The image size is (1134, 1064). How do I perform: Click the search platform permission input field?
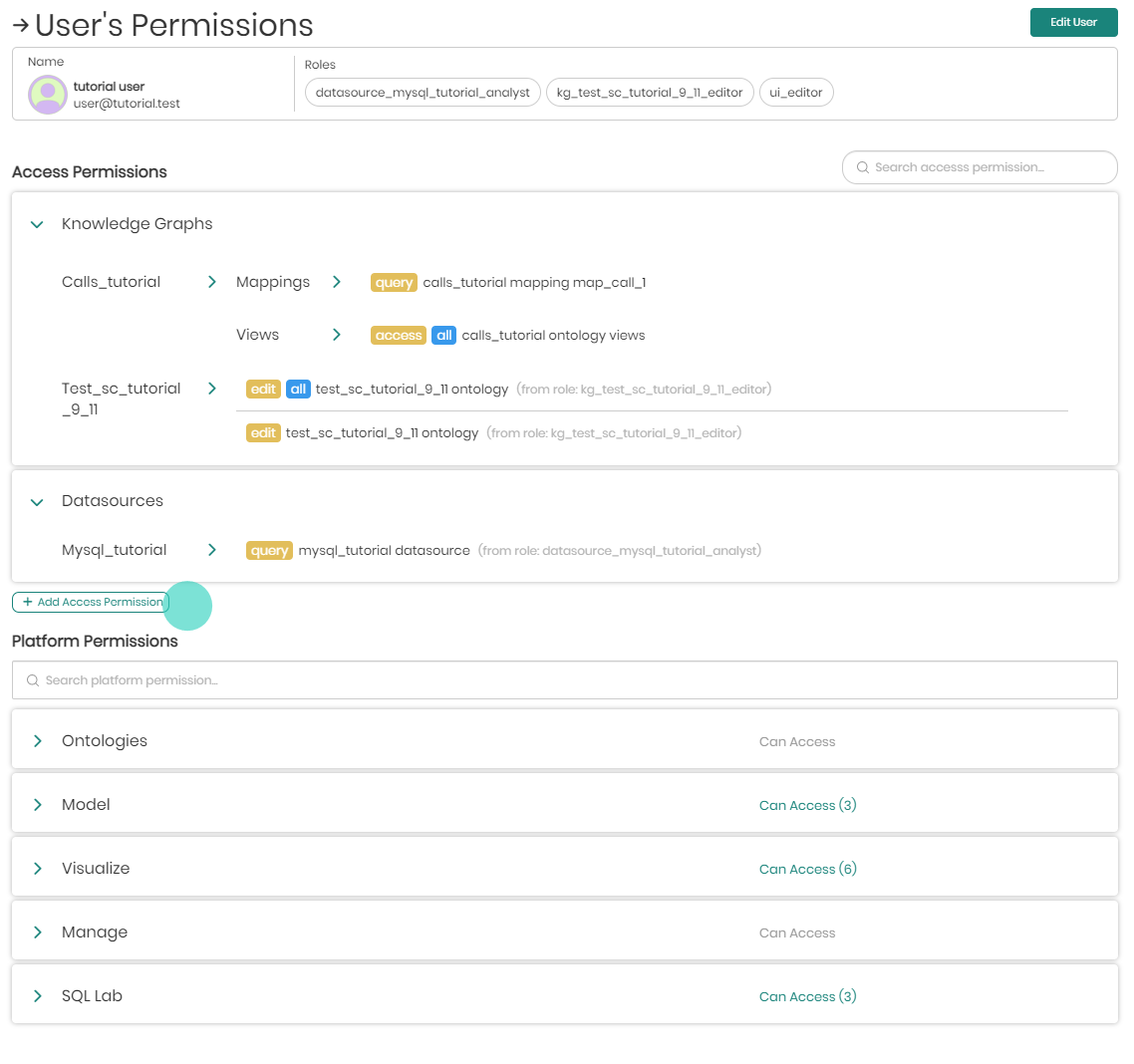[399, 679]
